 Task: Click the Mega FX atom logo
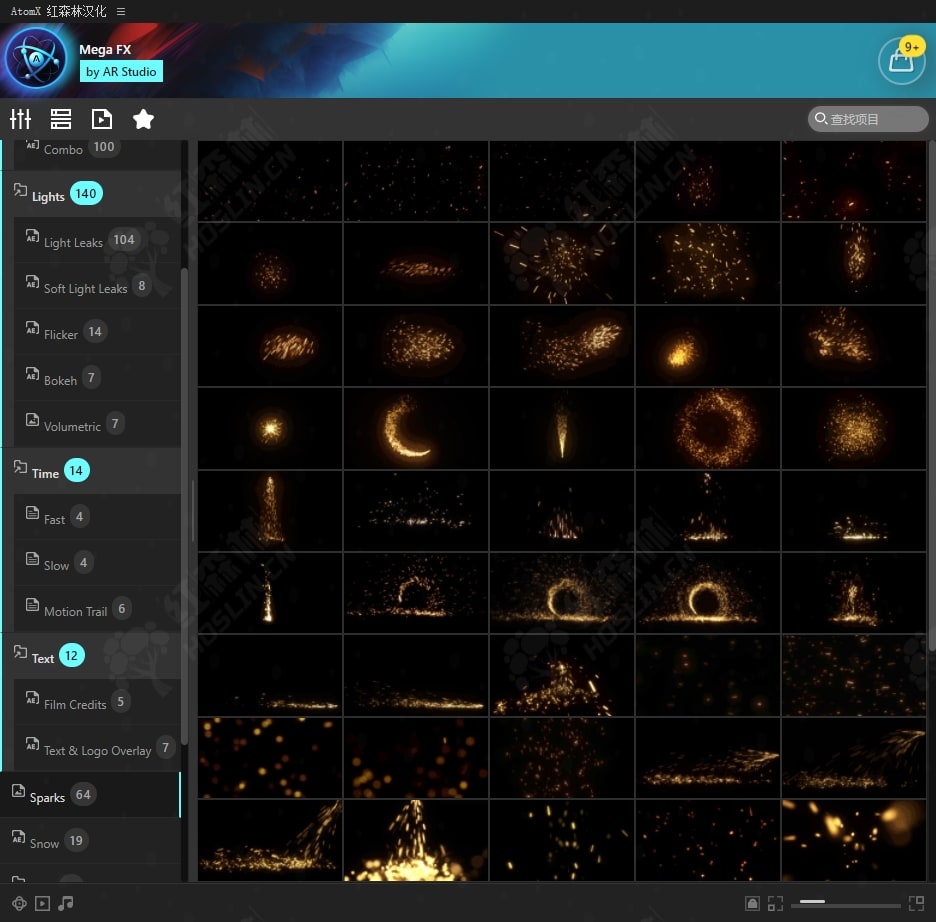coord(36,58)
